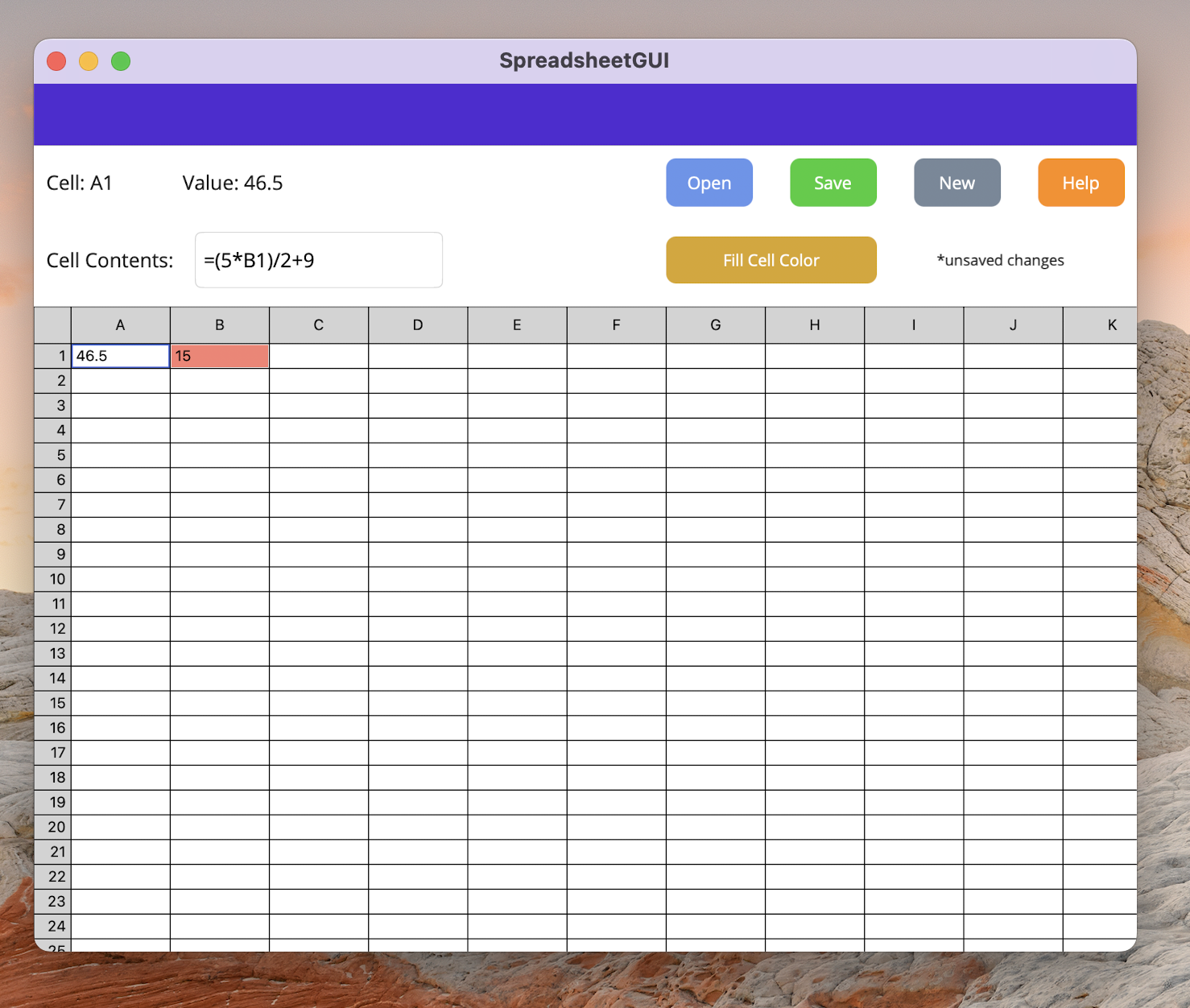Close the SpreadsheetGUI window with red button
Screen dimensions: 1190x1008
pyautogui.click(x=56, y=61)
